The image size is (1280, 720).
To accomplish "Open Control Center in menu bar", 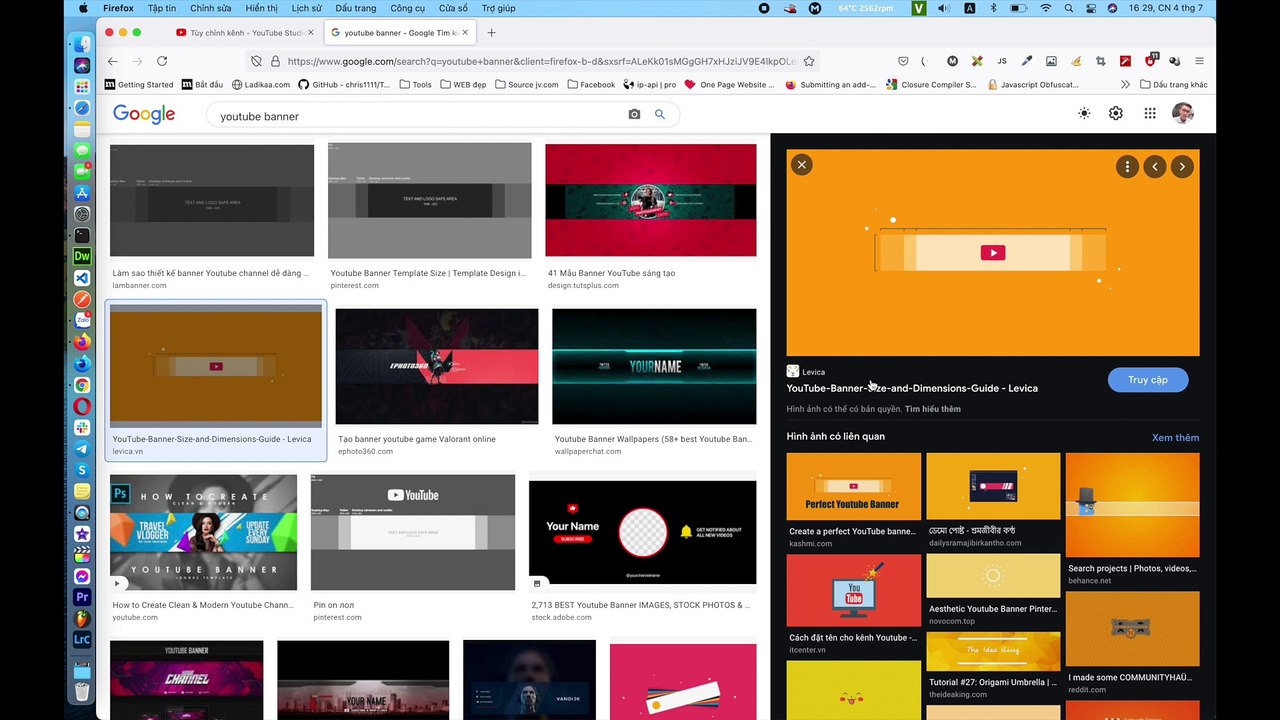I will (x=1090, y=8).
